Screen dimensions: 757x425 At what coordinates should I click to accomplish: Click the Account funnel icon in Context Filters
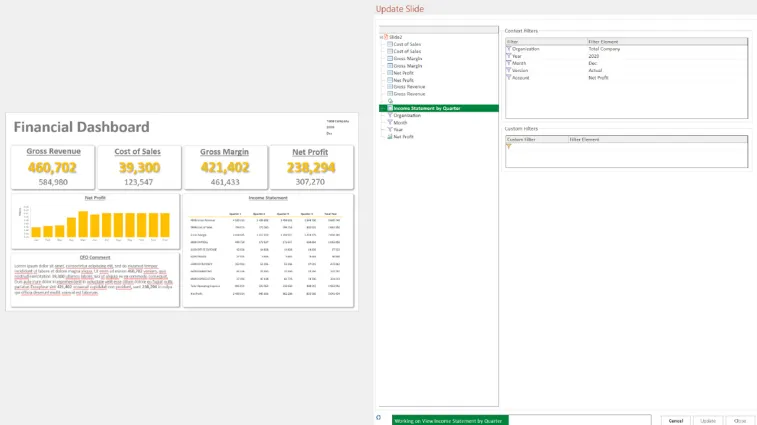pos(508,78)
